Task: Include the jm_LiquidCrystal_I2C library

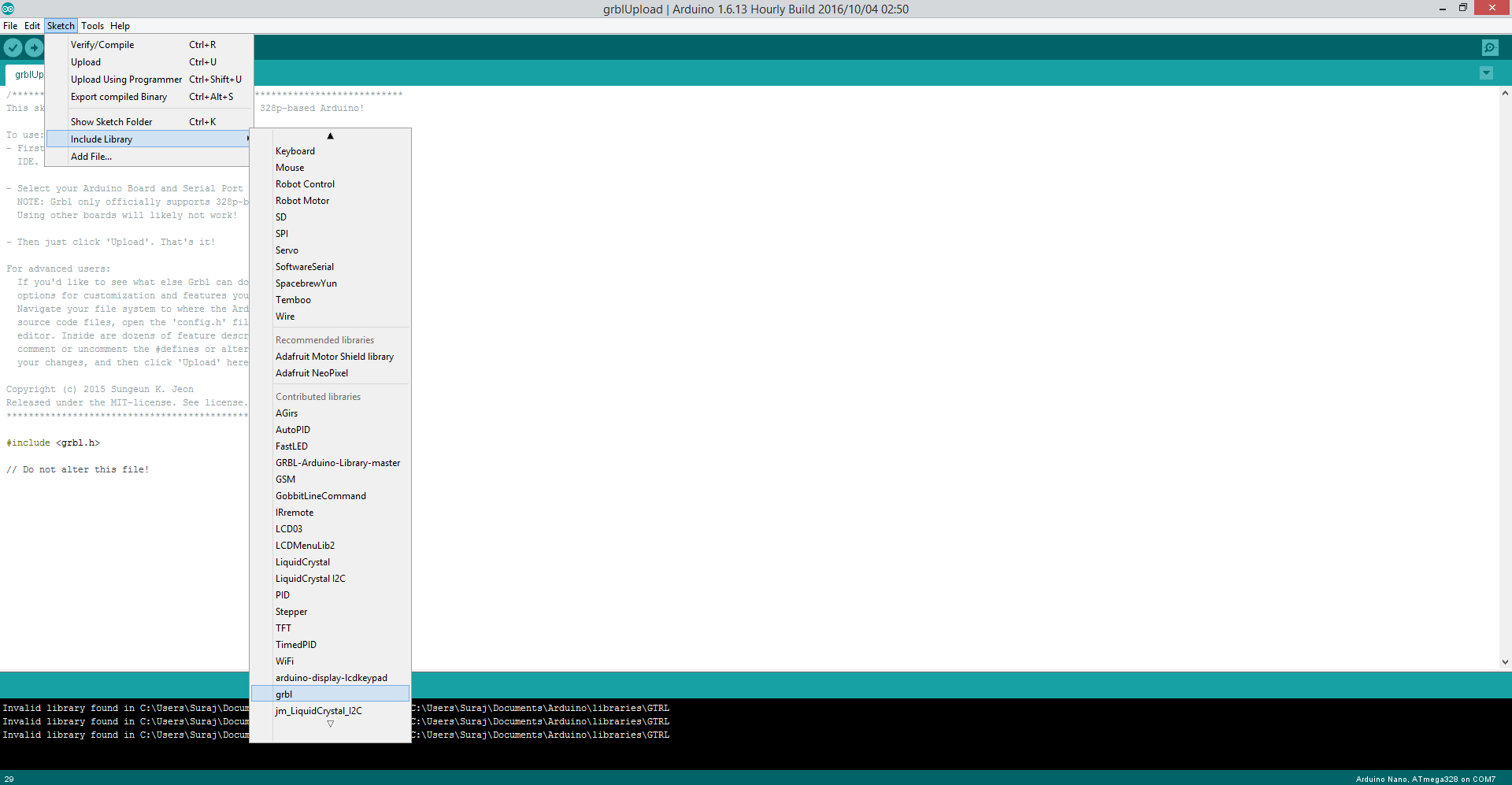Action: click(330, 711)
